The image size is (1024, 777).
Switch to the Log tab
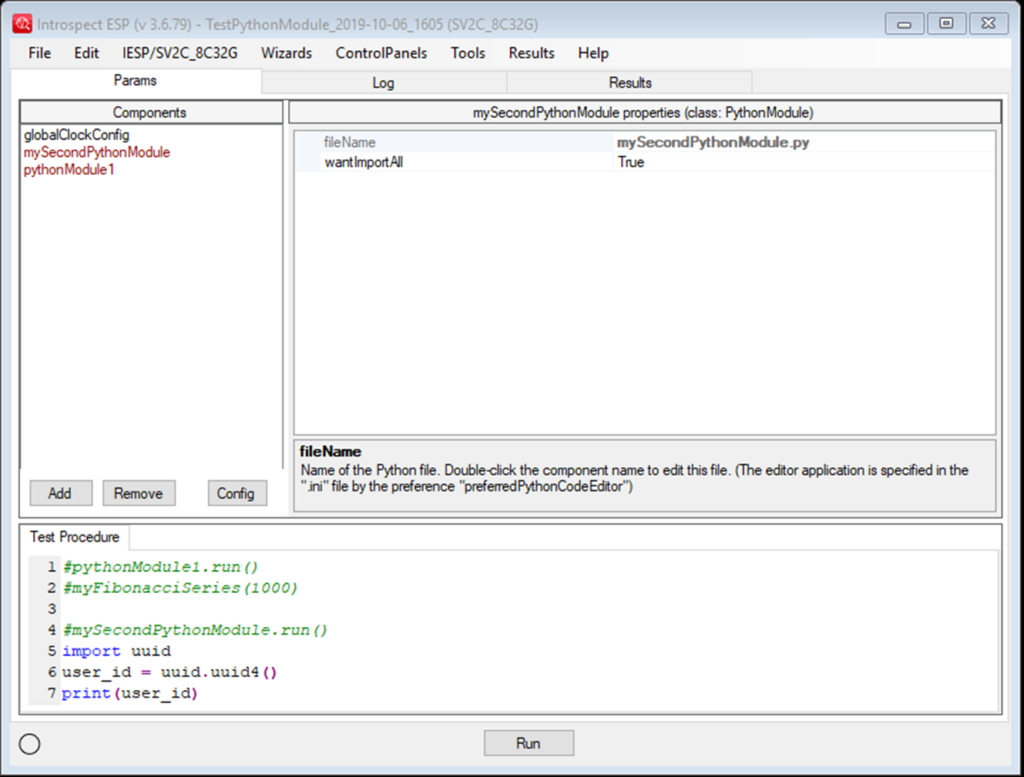[383, 83]
